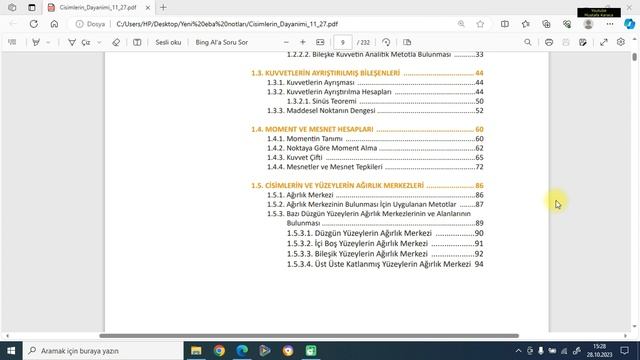Reload the page with refresh button

pyautogui.click(x=34, y=24)
